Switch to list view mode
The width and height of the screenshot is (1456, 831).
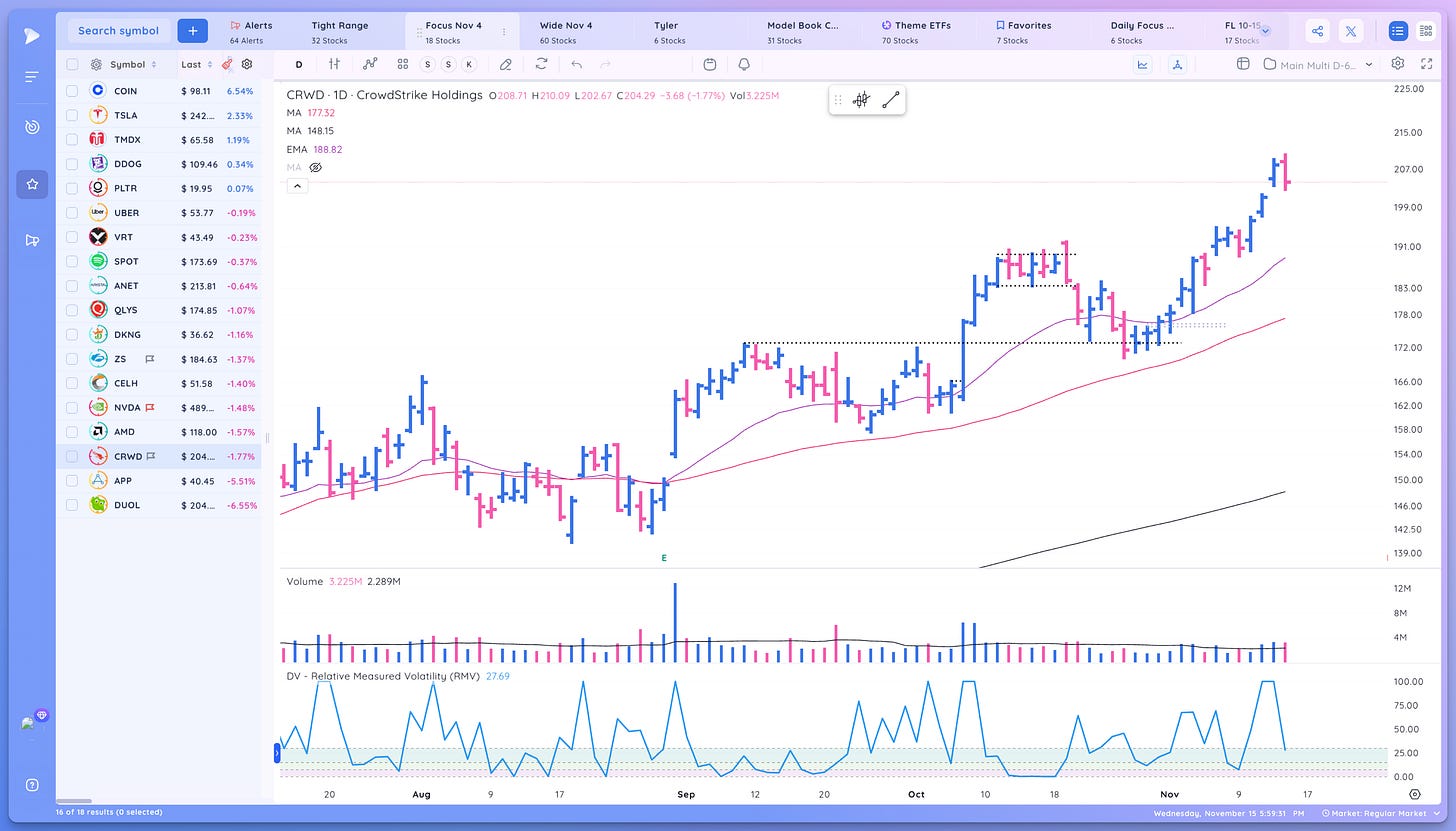[1397, 31]
